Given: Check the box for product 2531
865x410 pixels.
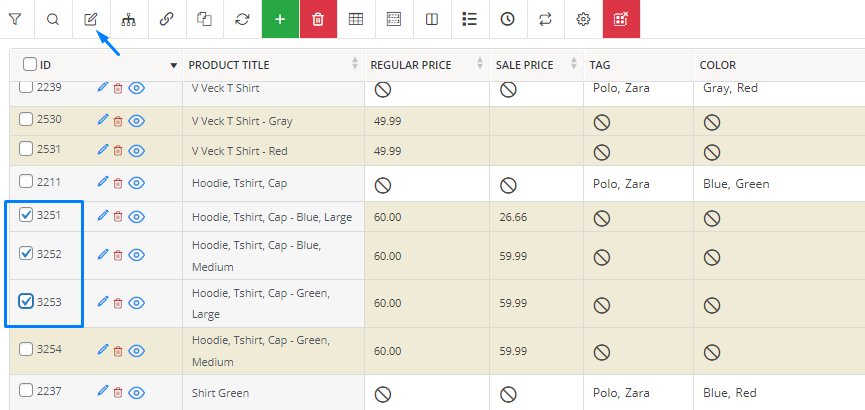Looking at the screenshot, I should pos(26,148).
